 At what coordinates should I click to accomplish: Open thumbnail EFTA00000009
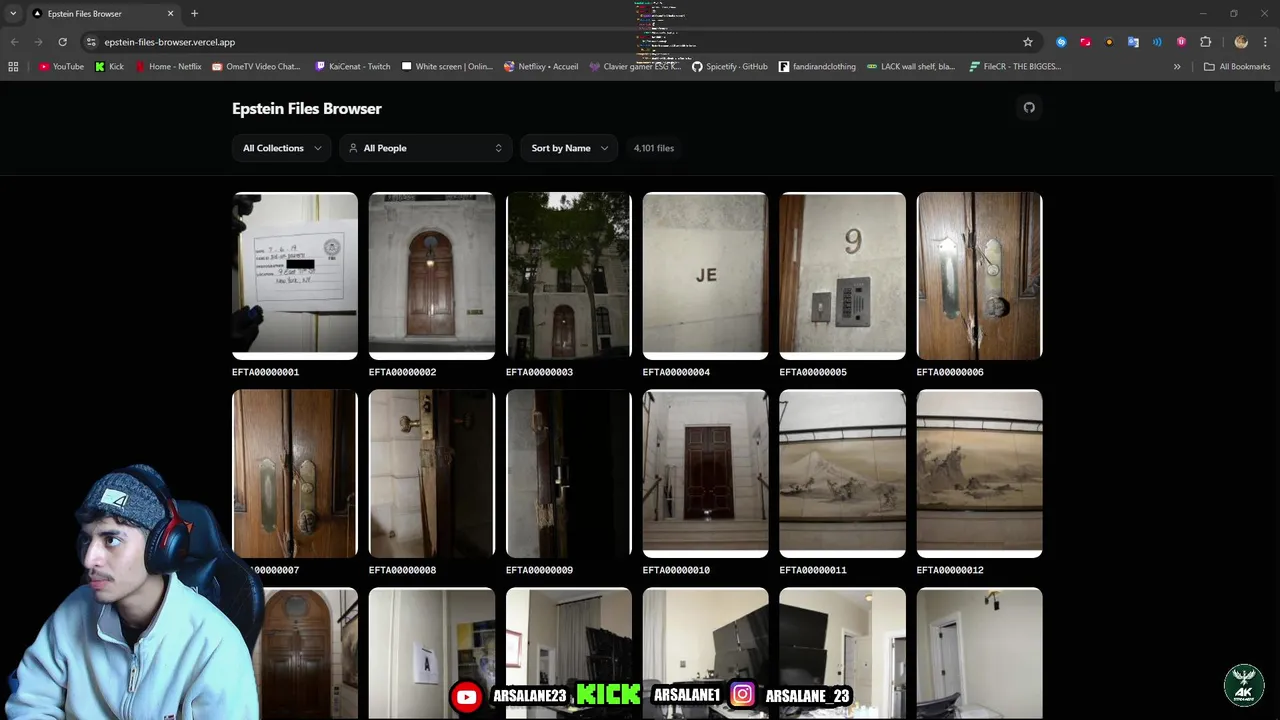(569, 474)
